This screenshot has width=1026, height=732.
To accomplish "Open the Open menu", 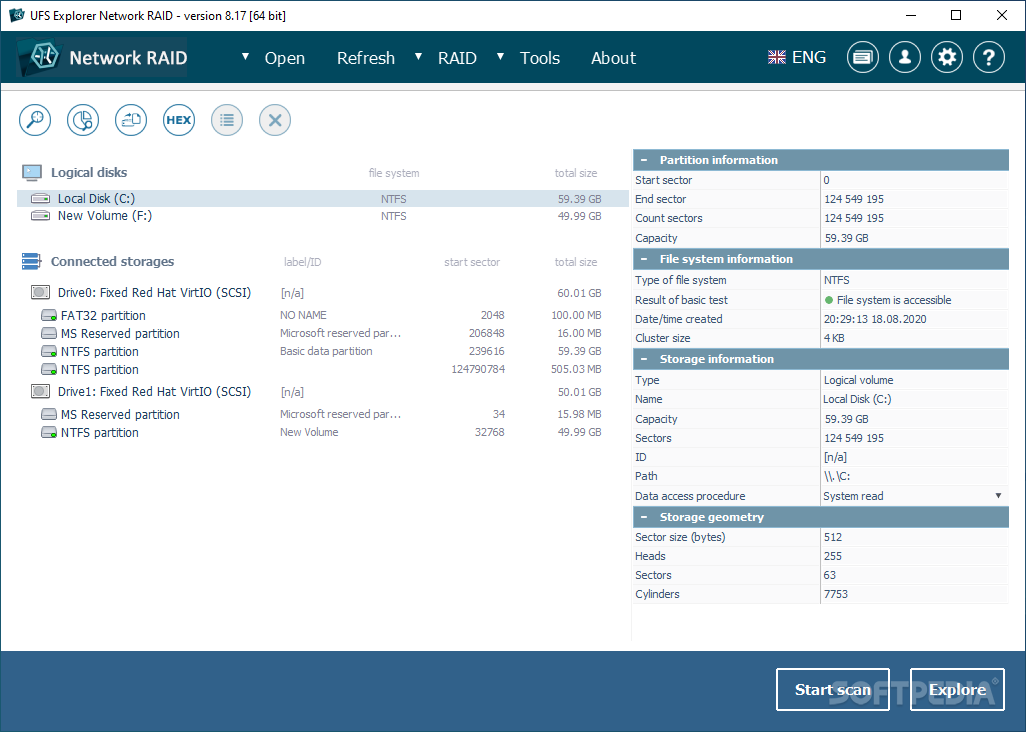I will 285,58.
